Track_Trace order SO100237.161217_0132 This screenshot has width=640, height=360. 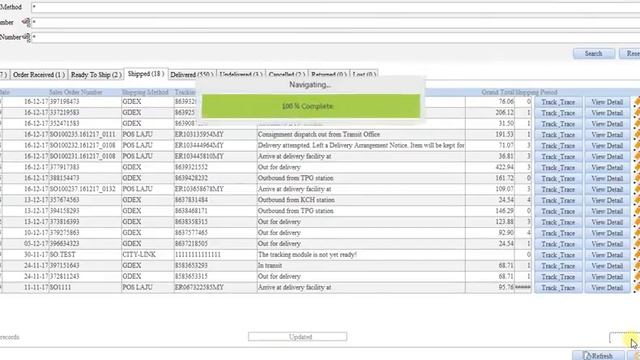click(558, 189)
